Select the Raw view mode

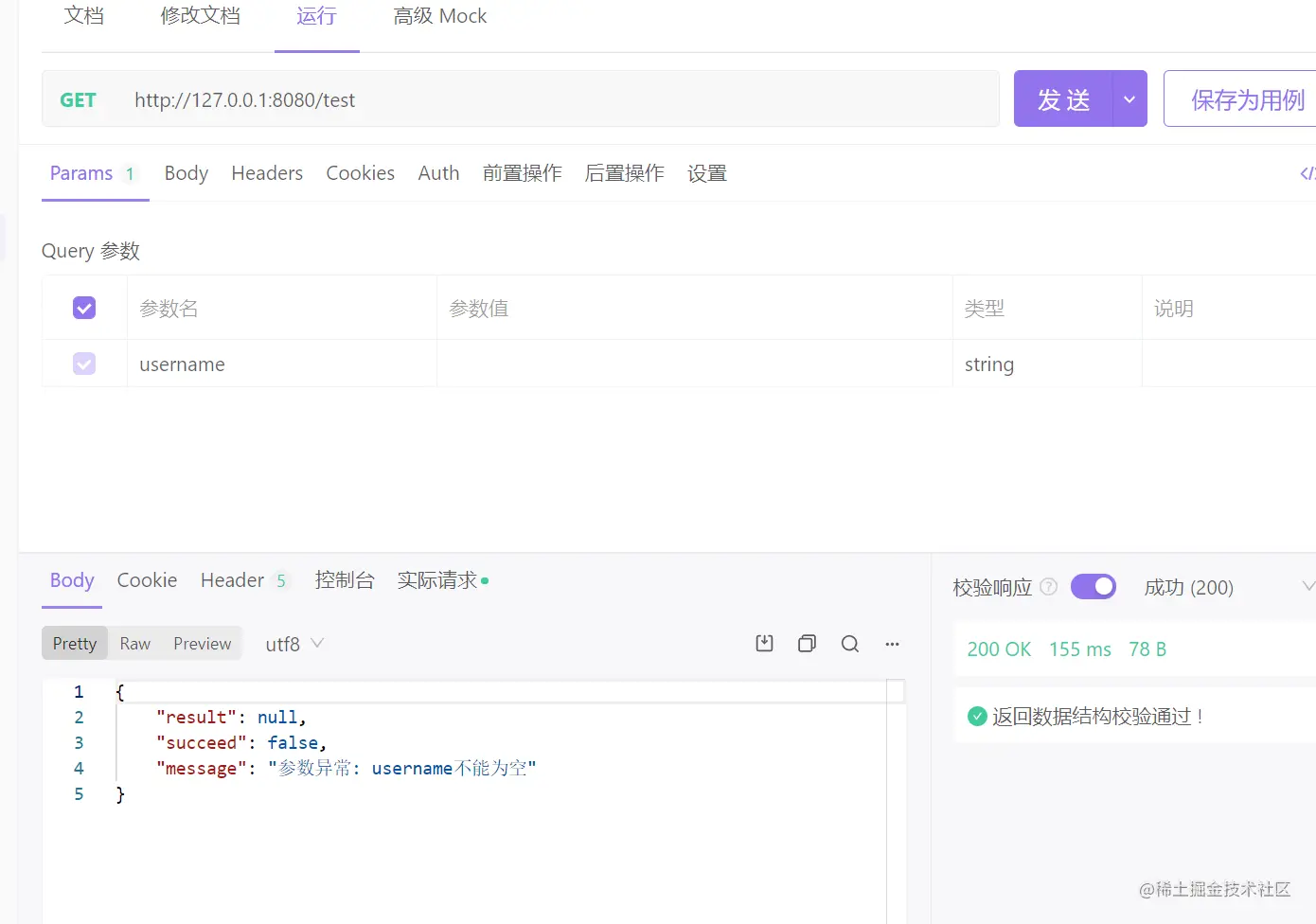tap(135, 644)
